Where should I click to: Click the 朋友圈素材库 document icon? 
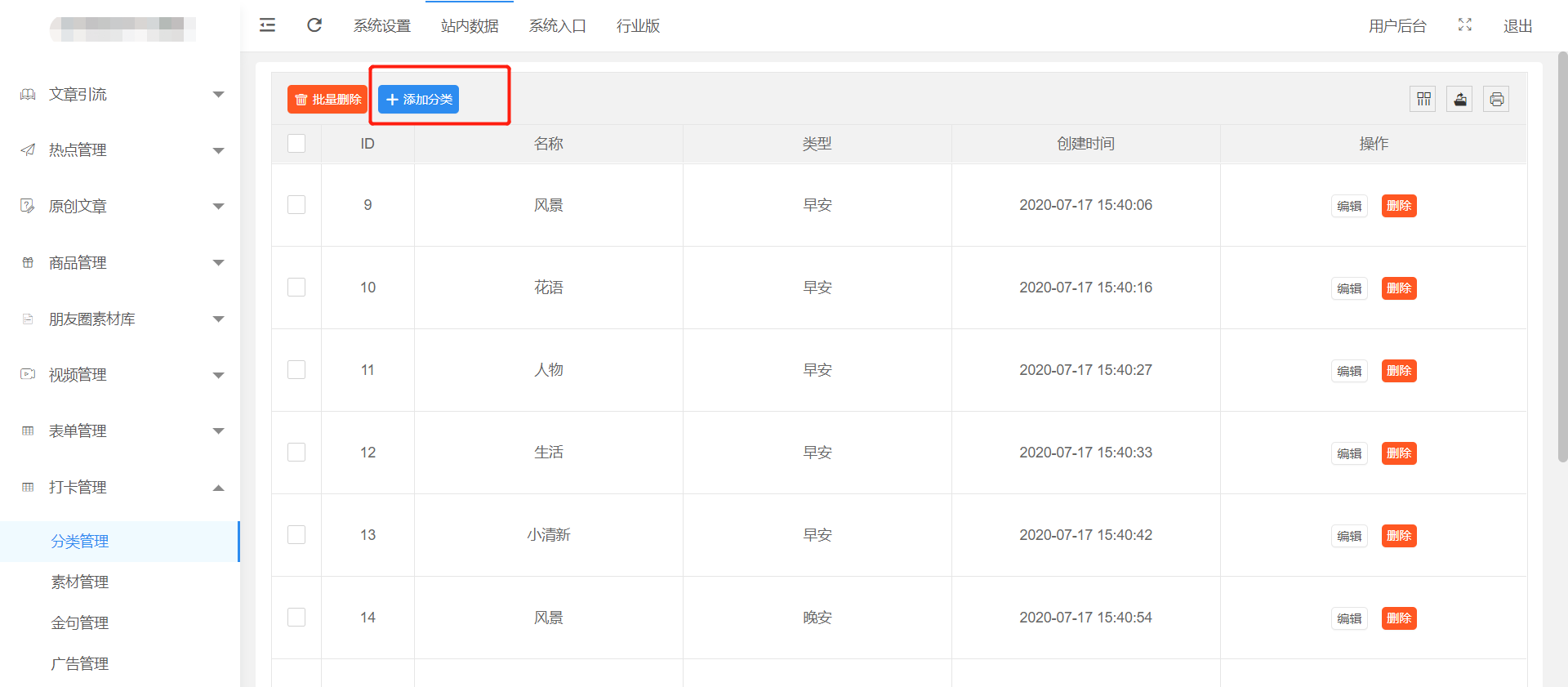pos(28,319)
